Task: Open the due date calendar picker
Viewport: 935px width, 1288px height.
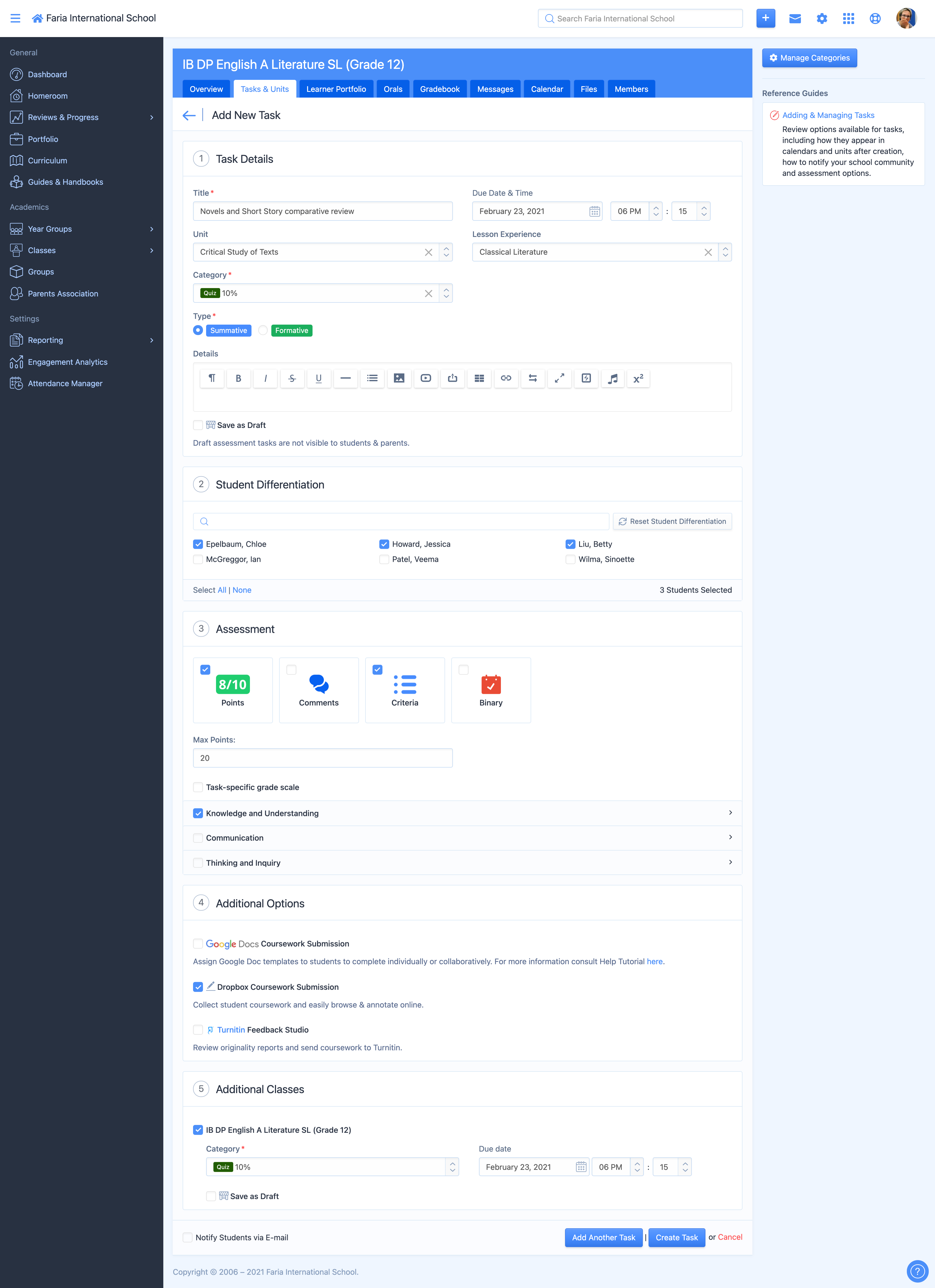Action: (594, 211)
